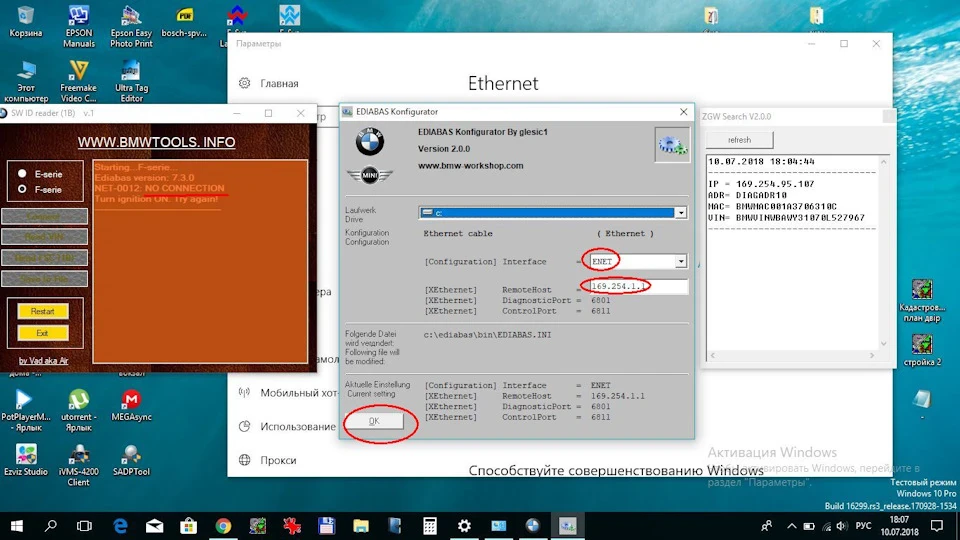This screenshot has height=540, width=960.
Task: Click the gears icon in EDIABAS Konfigurator
Action: (672, 144)
